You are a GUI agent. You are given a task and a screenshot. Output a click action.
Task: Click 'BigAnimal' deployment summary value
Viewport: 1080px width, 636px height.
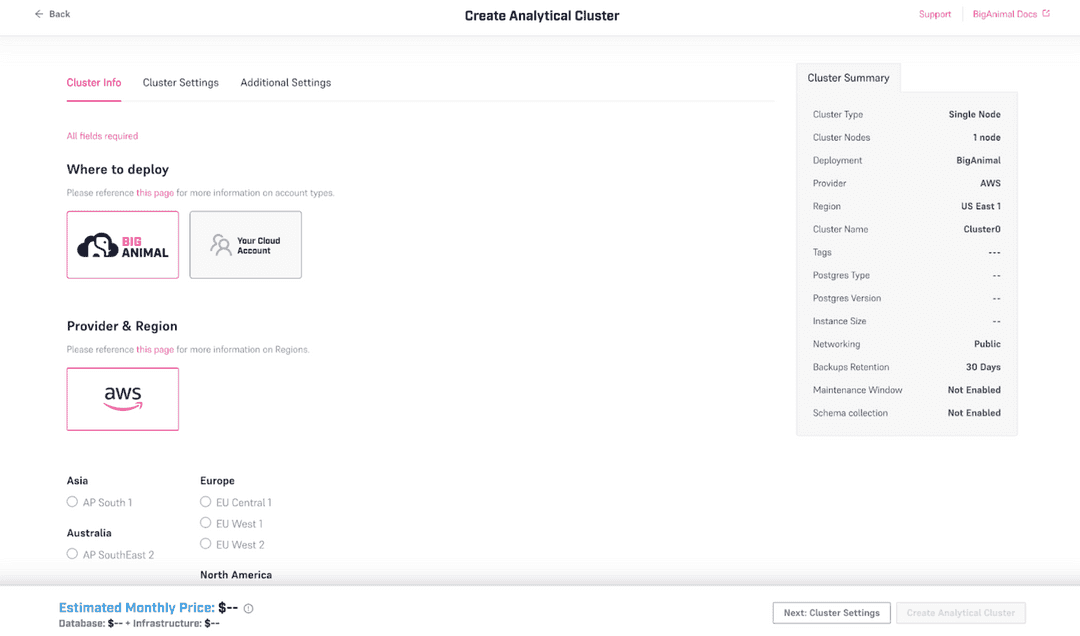(978, 161)
